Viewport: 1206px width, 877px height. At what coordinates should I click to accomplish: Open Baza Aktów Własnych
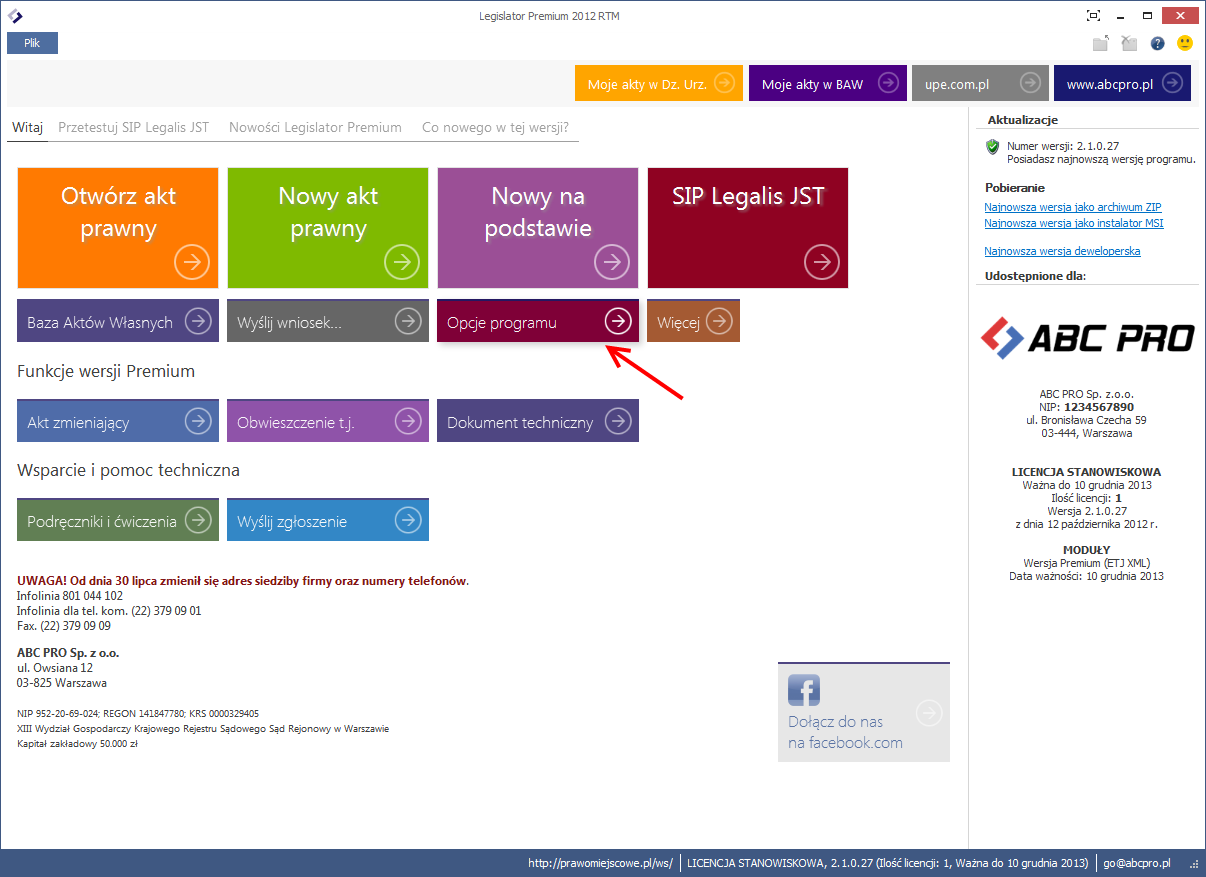pyautogui.click(x=118, y=321)
